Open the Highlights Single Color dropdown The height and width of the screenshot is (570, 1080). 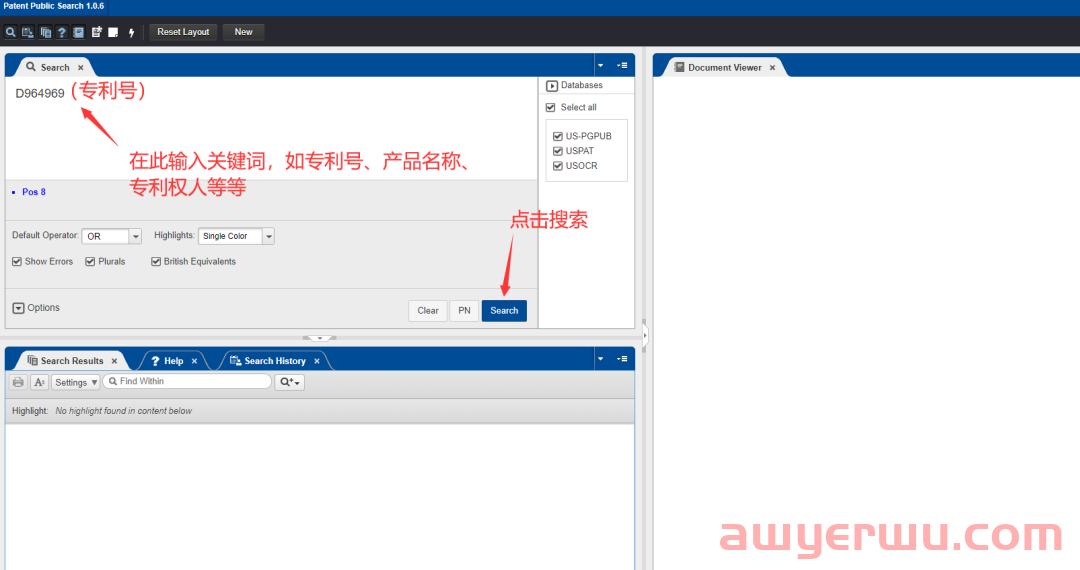pos(267,237)
